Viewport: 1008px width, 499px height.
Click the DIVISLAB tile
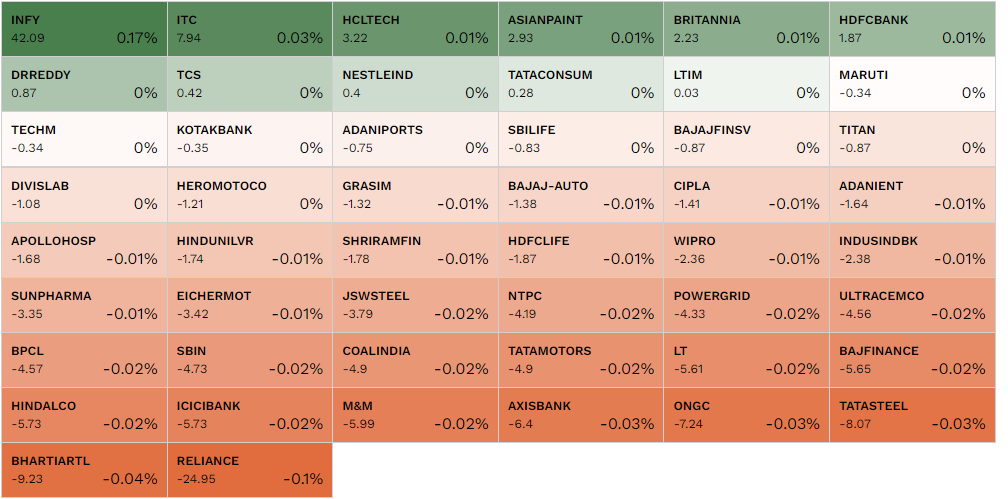click(x=84, y=194)
